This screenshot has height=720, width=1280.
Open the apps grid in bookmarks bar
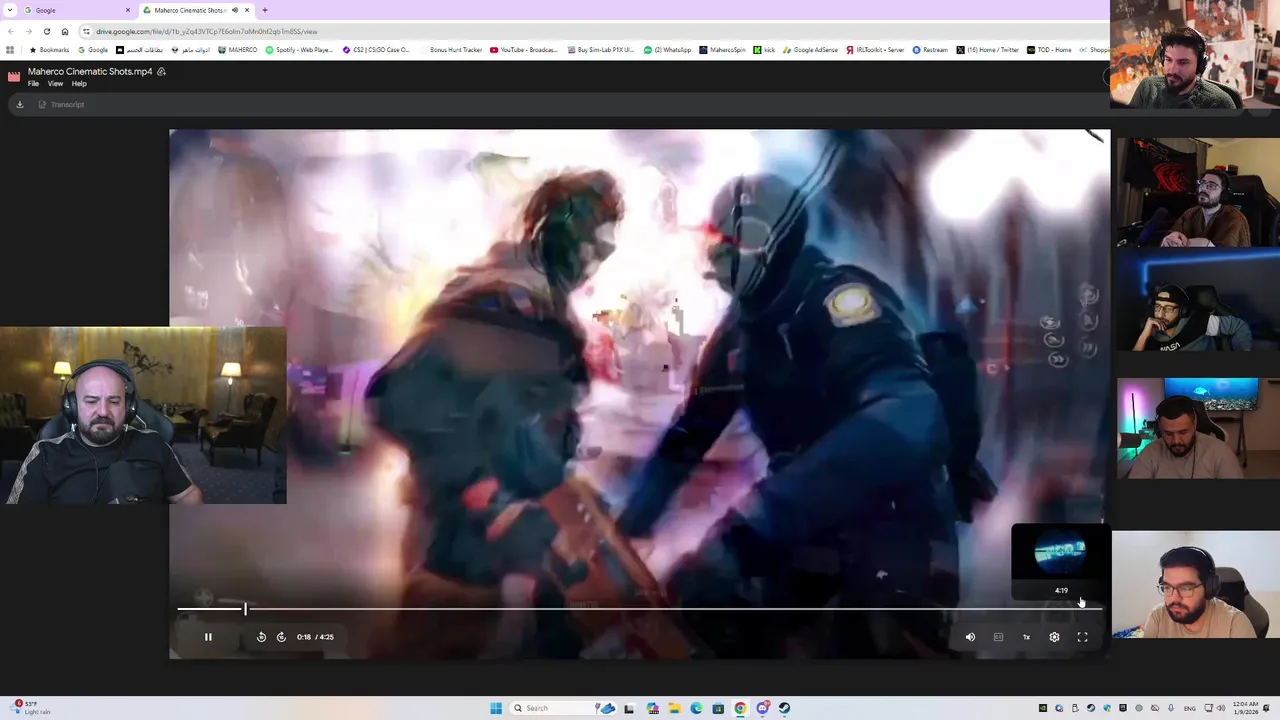pyautogui.click(x=10, y=50)
